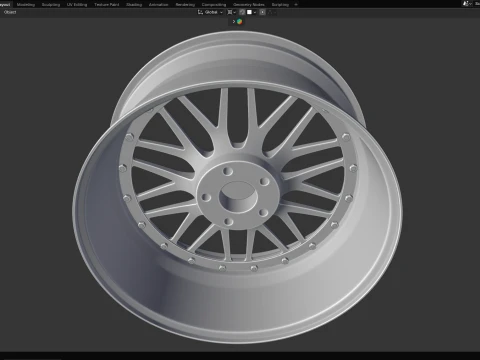Switch to the Scripting workspace tab

pyautogui.click(x=280, y=5)
